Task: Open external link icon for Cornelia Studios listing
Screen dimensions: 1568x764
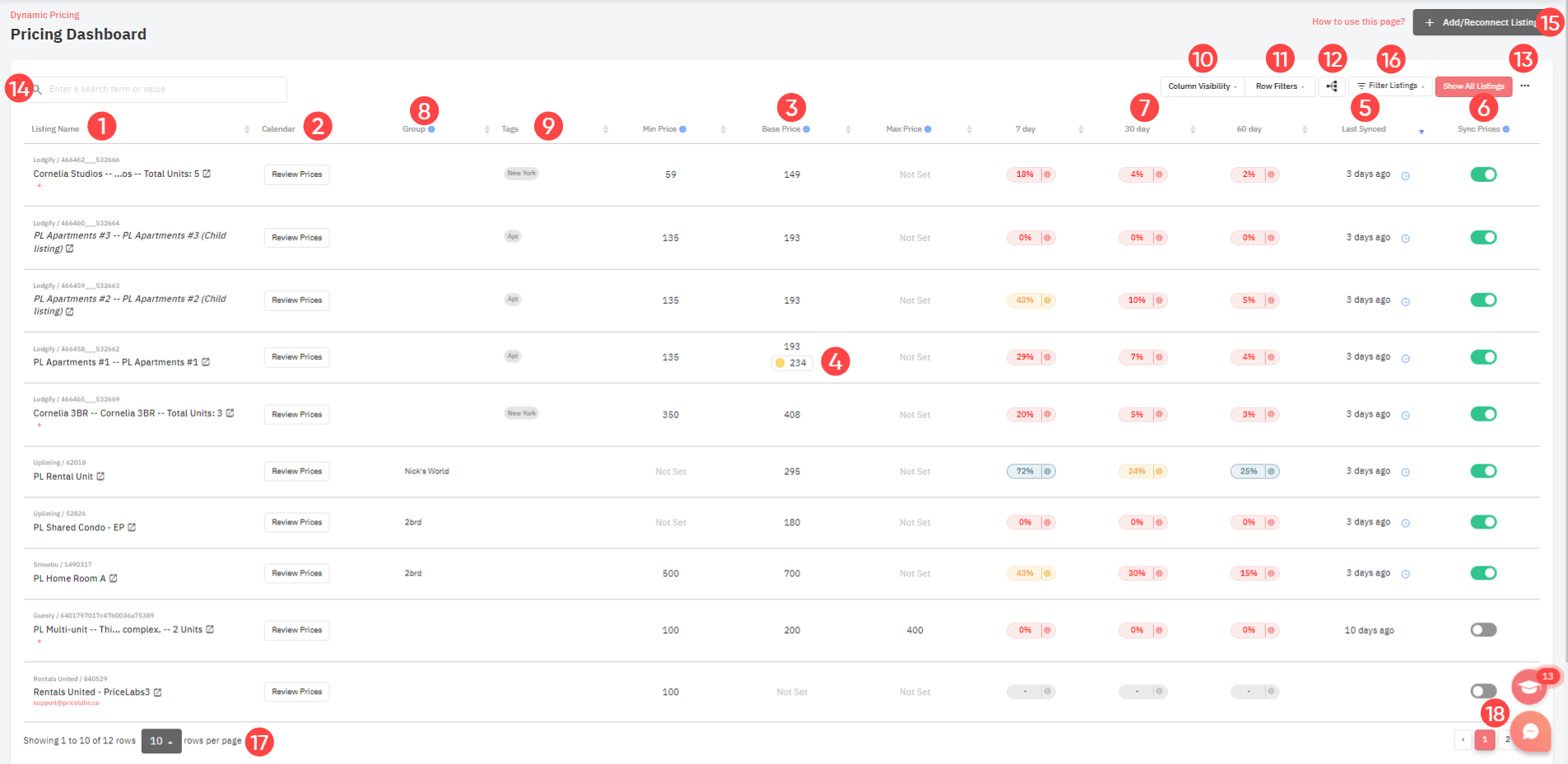Action: 207,174
